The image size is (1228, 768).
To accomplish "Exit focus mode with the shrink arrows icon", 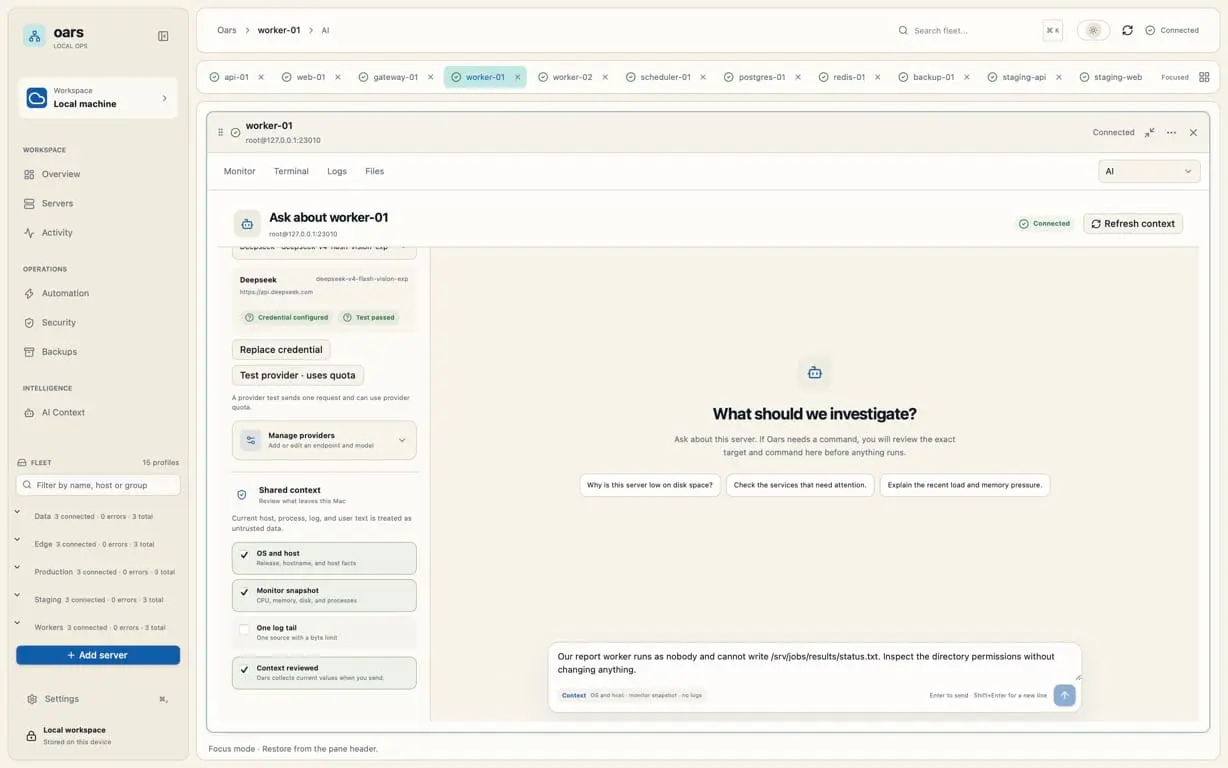I will coord(1150,132).
